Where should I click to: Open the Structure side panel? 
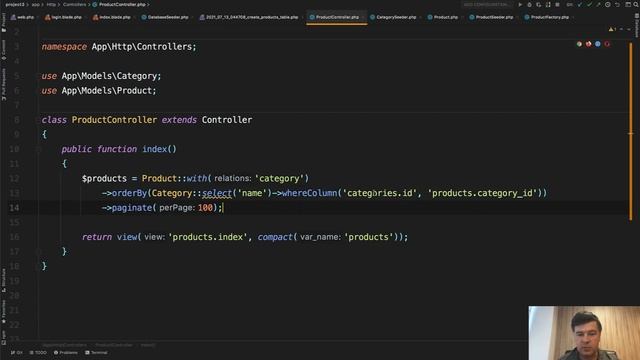coord(4,280)
